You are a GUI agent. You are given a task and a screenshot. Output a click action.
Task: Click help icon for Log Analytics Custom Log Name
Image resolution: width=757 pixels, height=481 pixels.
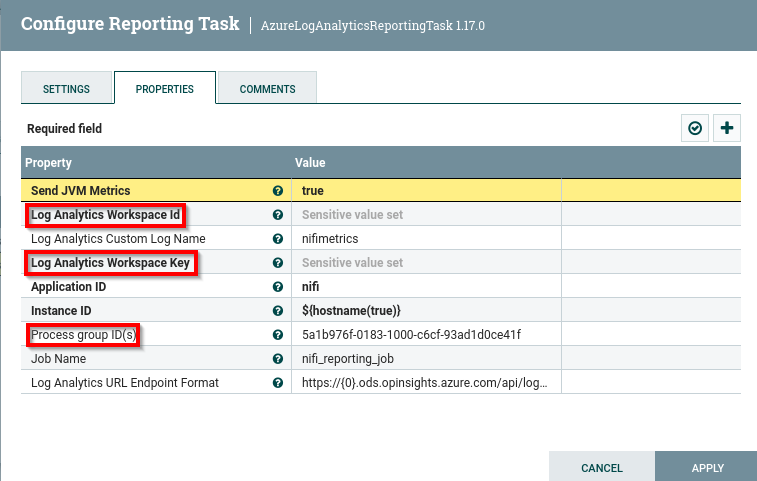click(x=278, y=239)
